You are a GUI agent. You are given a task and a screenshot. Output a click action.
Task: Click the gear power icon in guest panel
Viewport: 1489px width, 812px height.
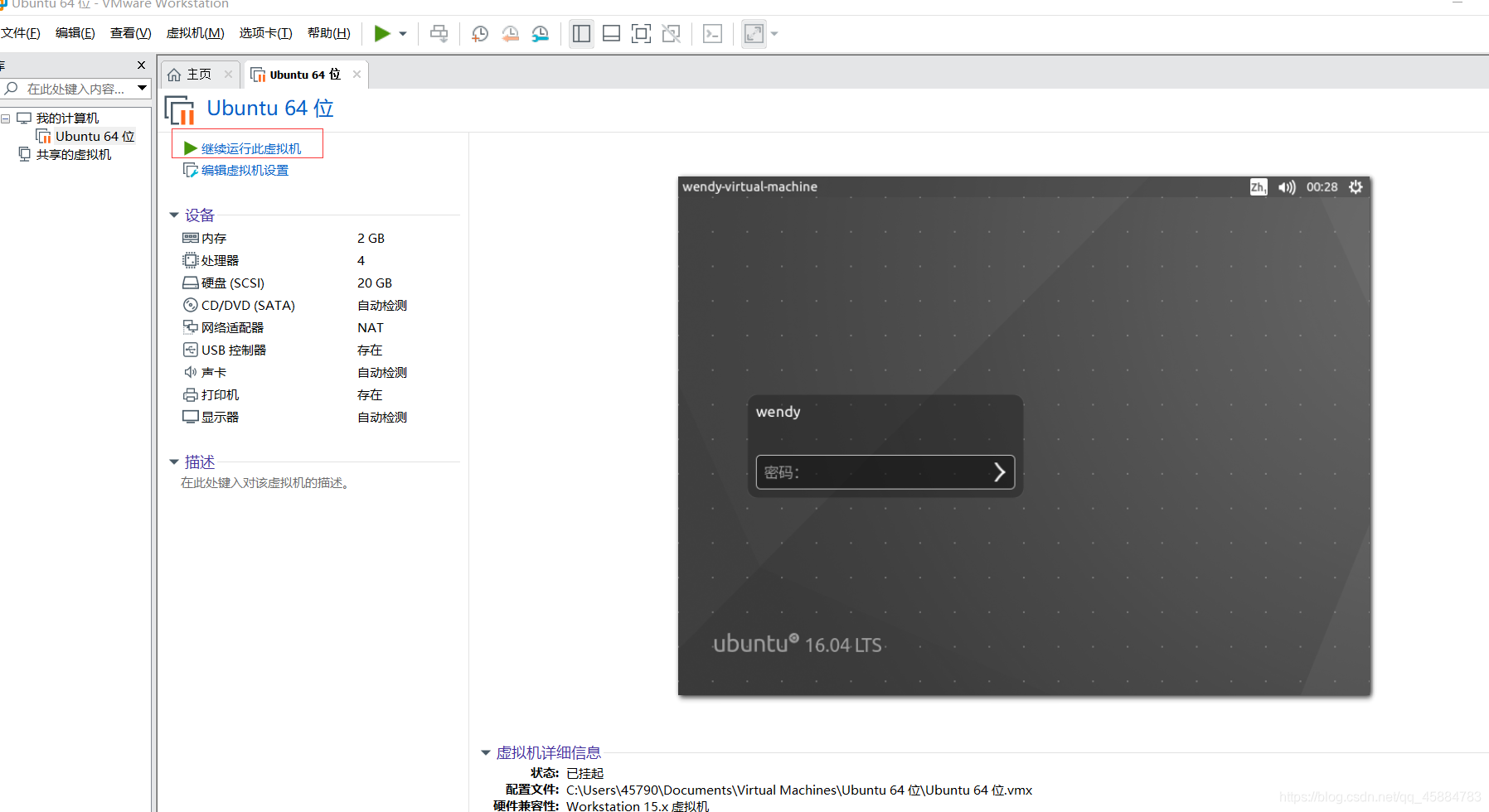[x=1356, y=187]
